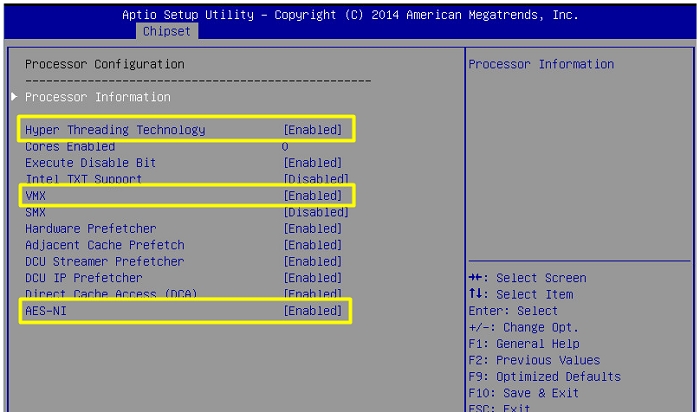Screen dimensions: 700x412
Task: Select Direct Cache Access (DCA) row
Action: [111, 294]
